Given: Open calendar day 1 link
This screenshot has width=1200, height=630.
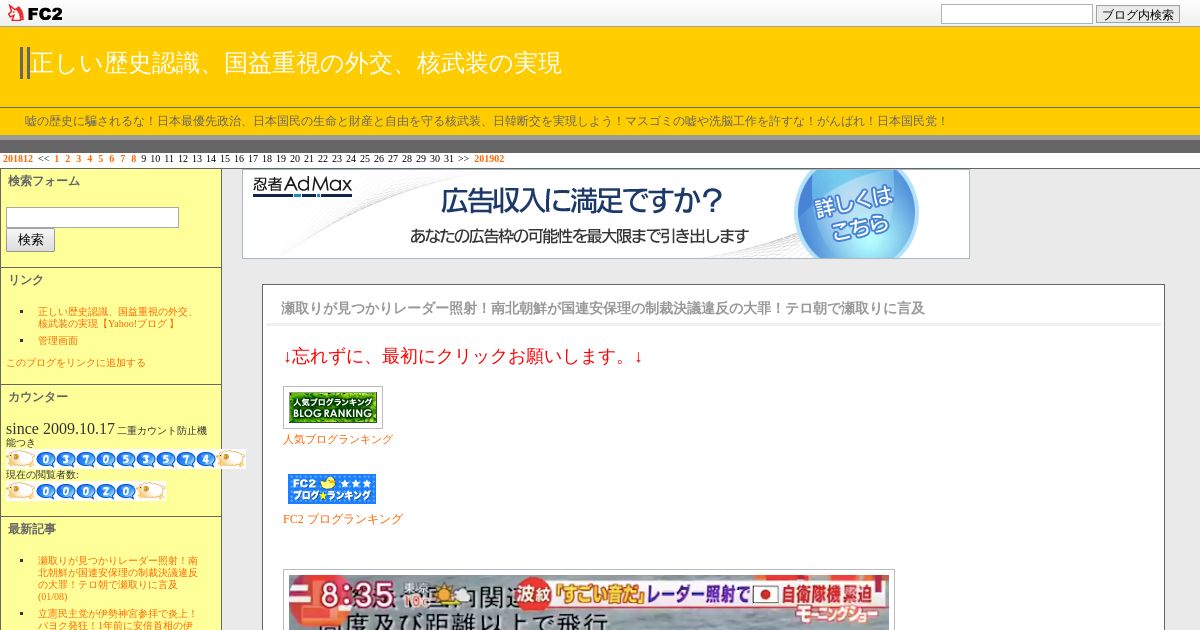Looking at the screenshot, I should 56,159.
